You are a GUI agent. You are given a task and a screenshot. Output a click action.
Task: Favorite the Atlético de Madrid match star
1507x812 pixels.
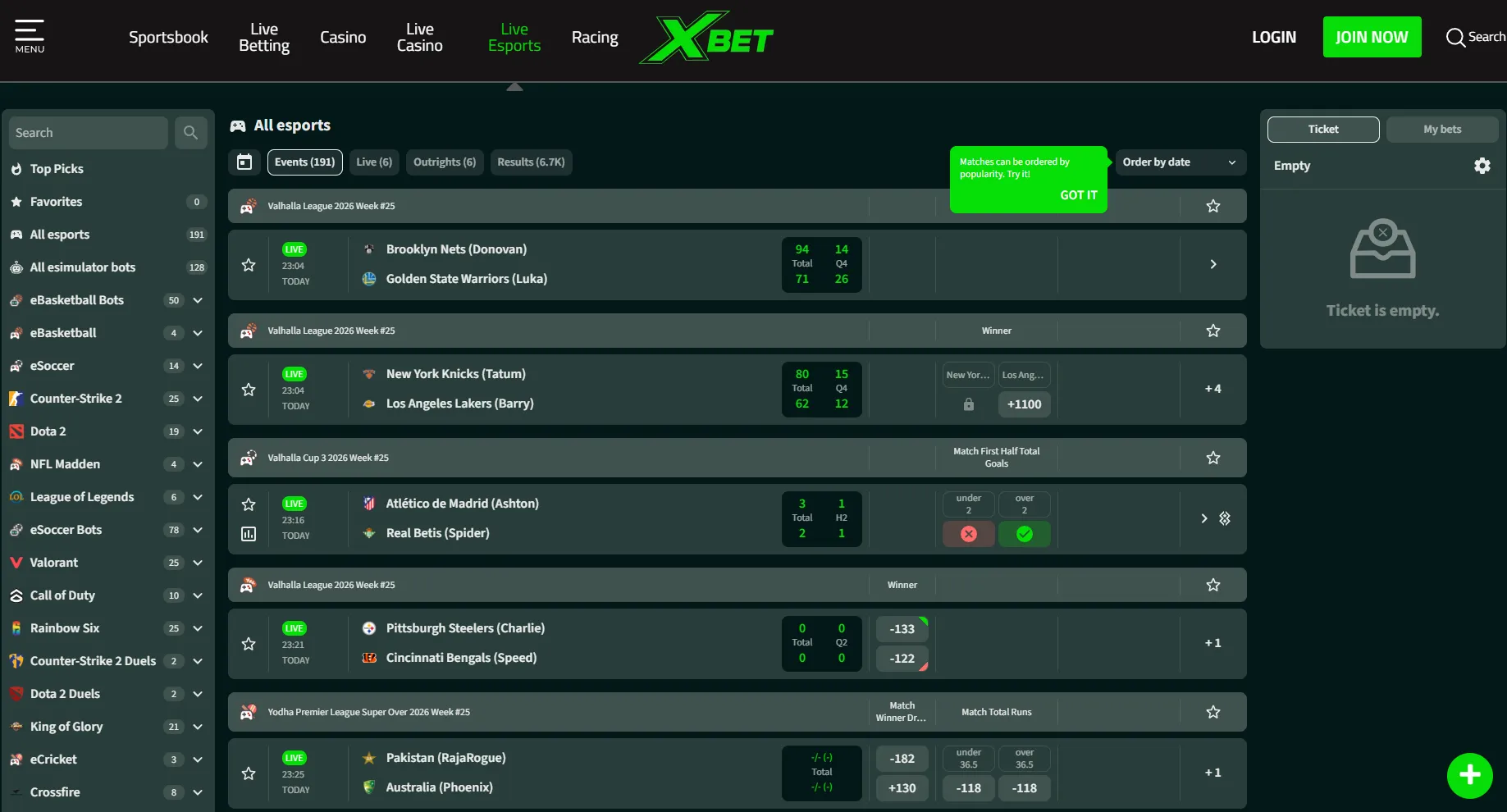[x=249, y=504]
